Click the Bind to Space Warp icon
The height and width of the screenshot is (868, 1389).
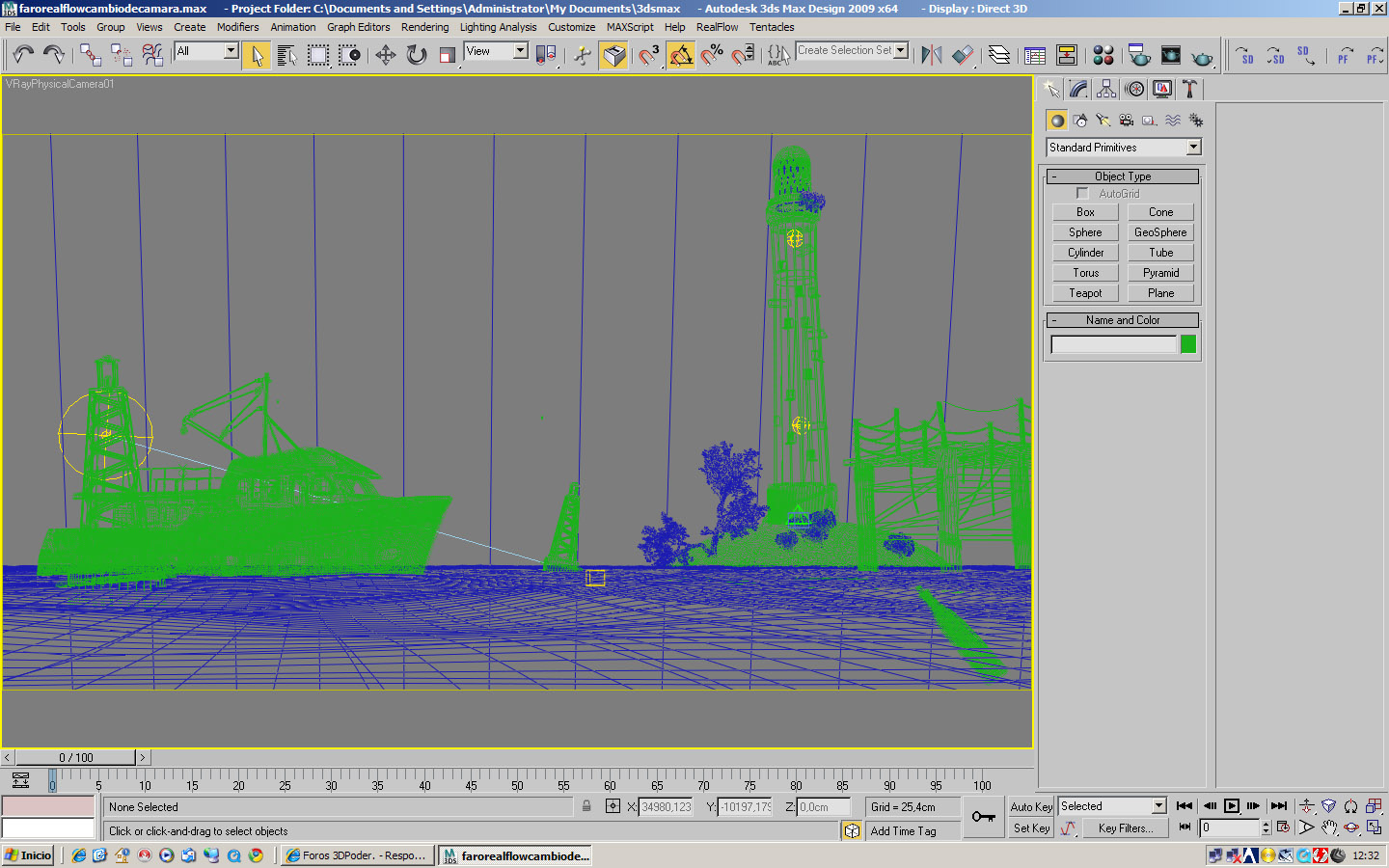(x=152, y=55)
